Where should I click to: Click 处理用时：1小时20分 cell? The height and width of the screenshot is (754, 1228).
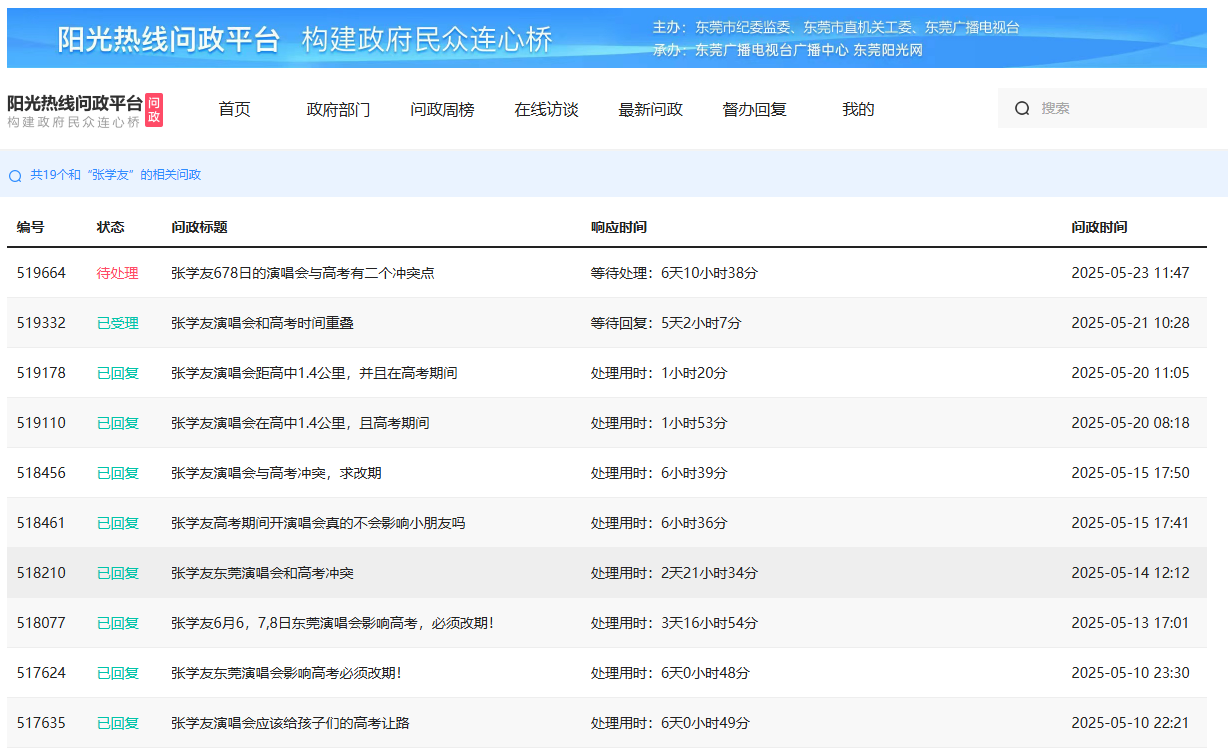659,373
